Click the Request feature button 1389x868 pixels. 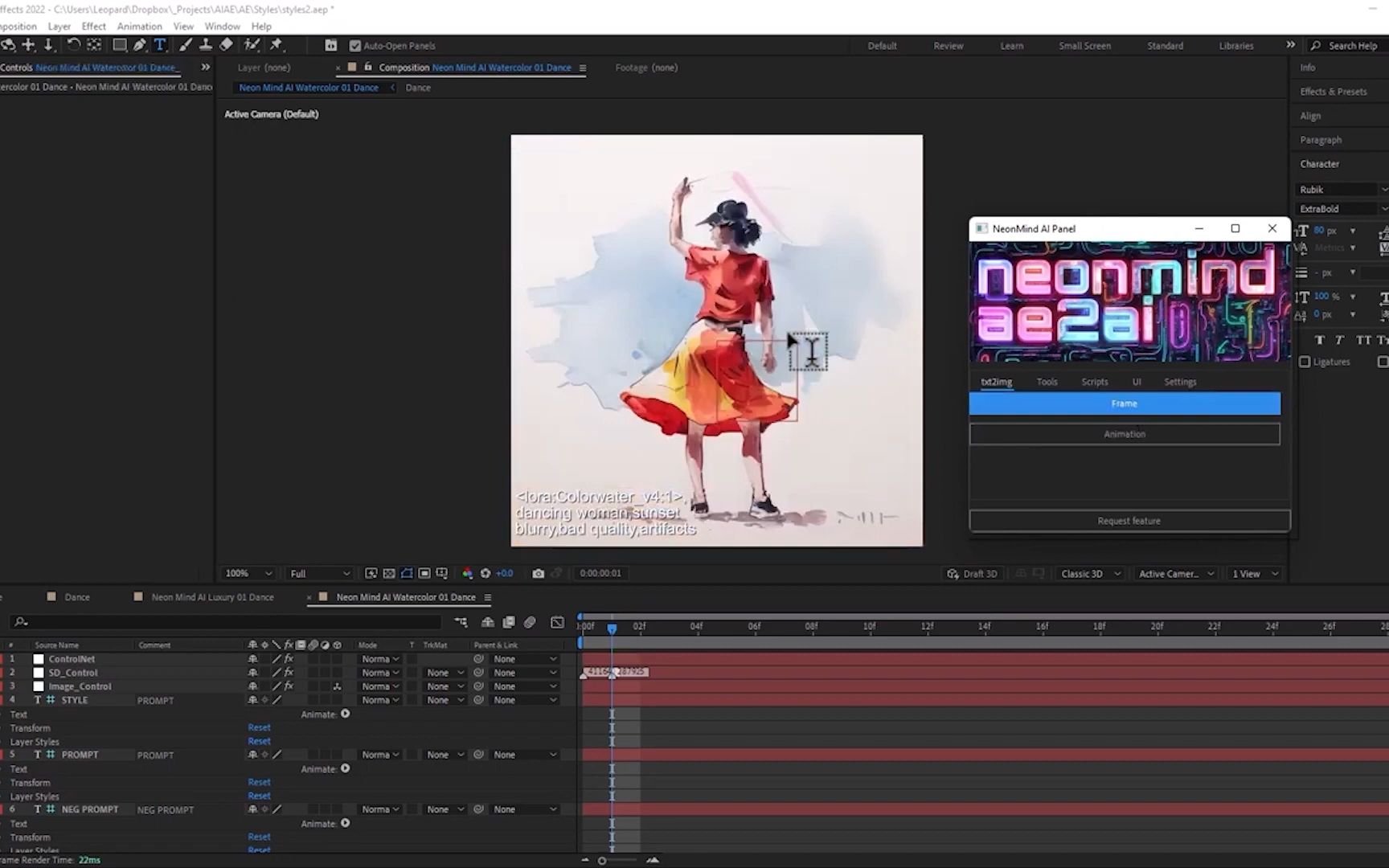pos(1129,521)
